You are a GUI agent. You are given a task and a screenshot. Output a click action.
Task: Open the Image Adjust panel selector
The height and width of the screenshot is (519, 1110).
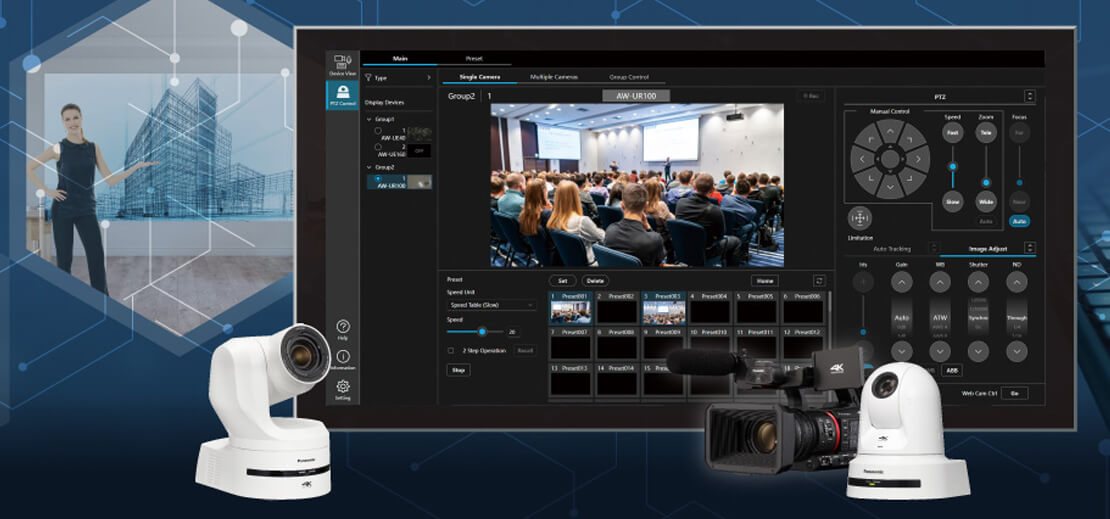pyautogui.click(x=1030, y=248)
